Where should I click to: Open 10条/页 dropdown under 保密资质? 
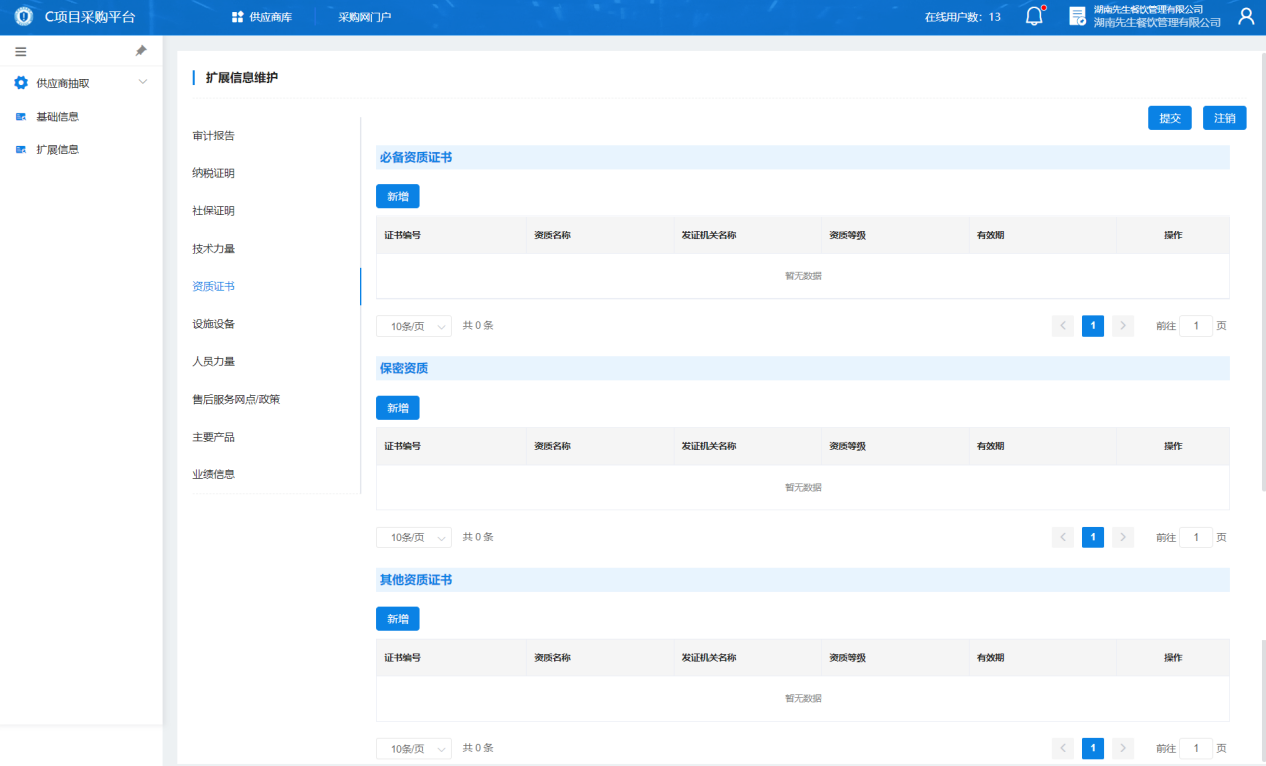[414, 538]
